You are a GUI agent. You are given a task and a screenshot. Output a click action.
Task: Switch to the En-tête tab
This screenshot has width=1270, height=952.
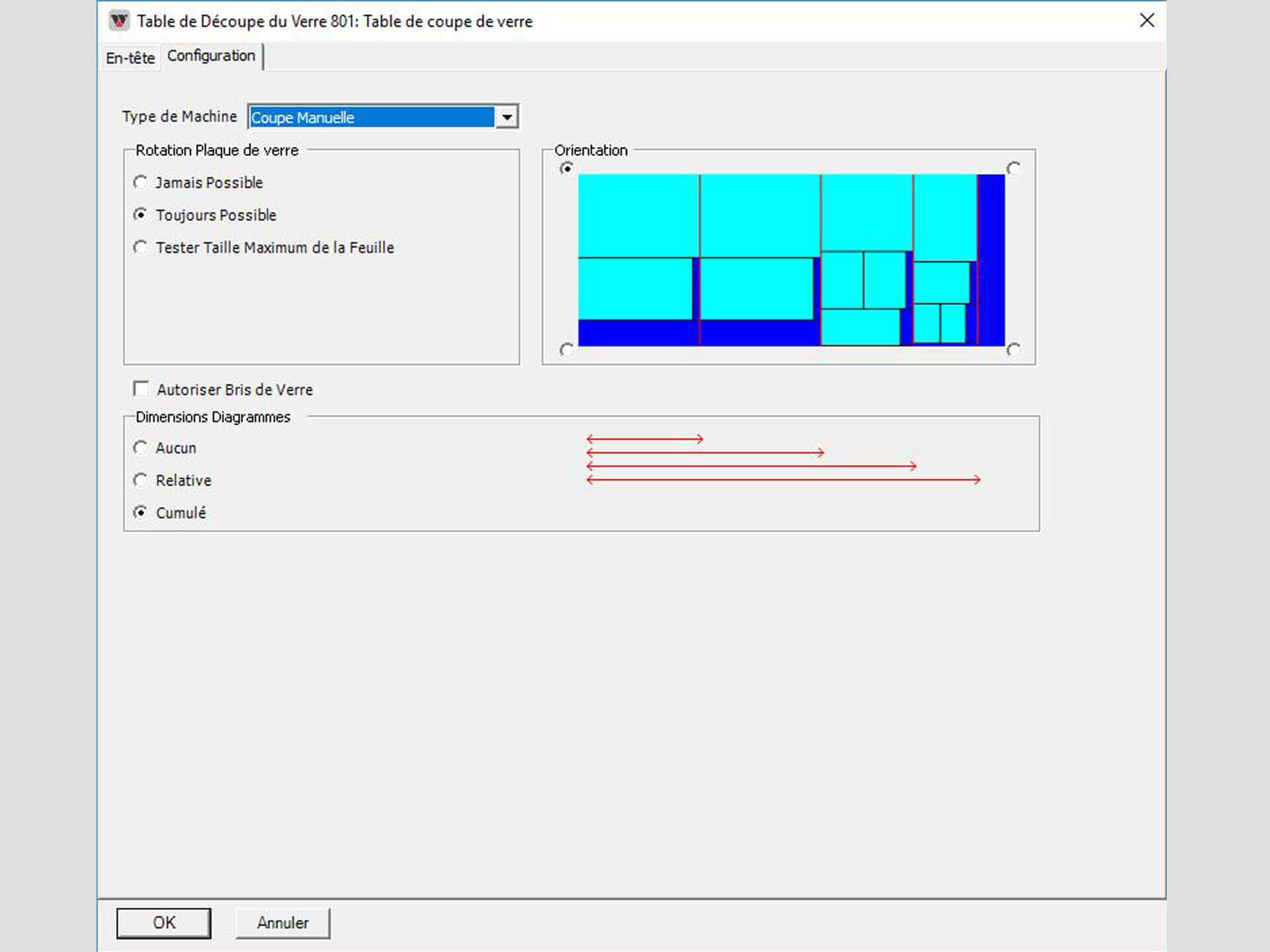(x=130, y=58)
